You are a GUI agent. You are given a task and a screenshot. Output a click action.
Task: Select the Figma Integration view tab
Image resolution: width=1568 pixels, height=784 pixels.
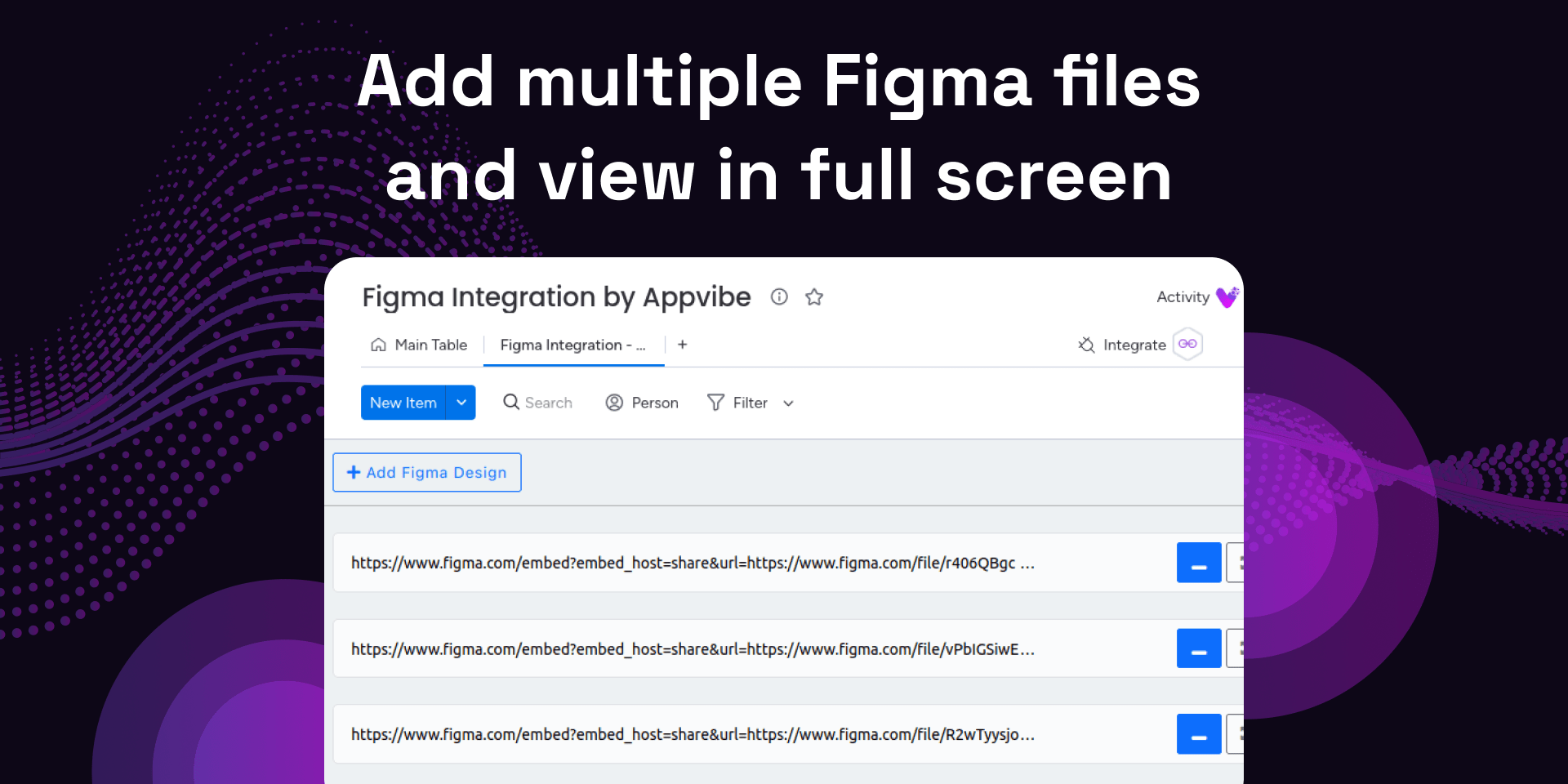tap(572, 345)
